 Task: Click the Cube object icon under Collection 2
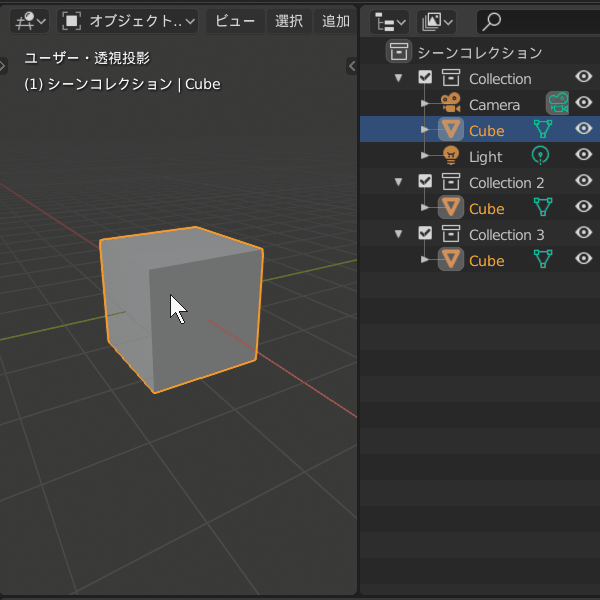coord(451,207)
